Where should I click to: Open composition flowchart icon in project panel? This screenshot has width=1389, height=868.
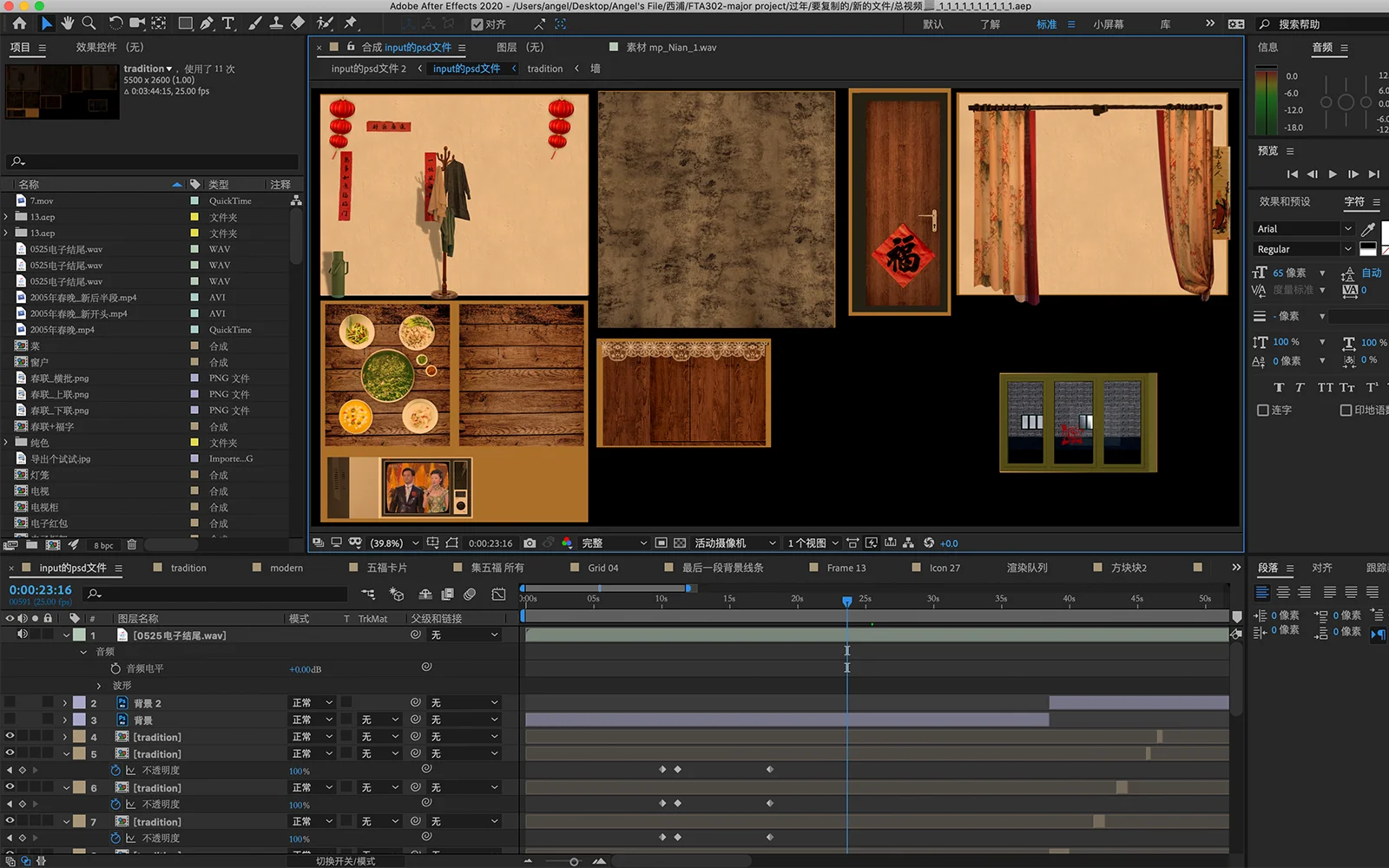pyautogui.click(x=296, y=201)
